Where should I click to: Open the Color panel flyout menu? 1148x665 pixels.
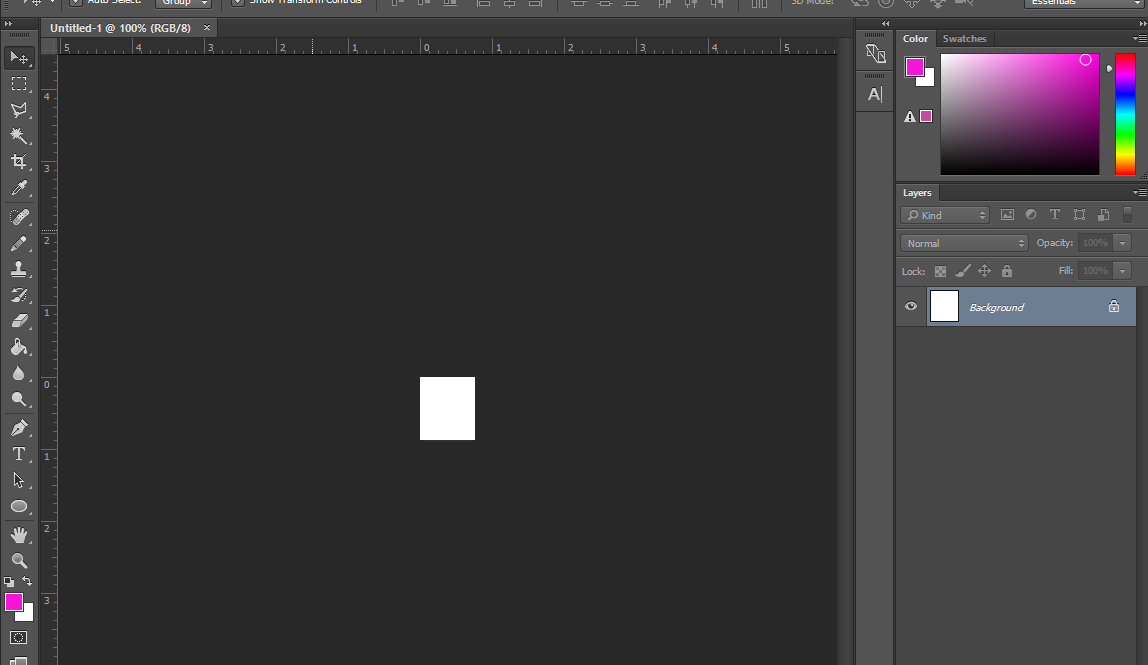(x=1139, y=39)
